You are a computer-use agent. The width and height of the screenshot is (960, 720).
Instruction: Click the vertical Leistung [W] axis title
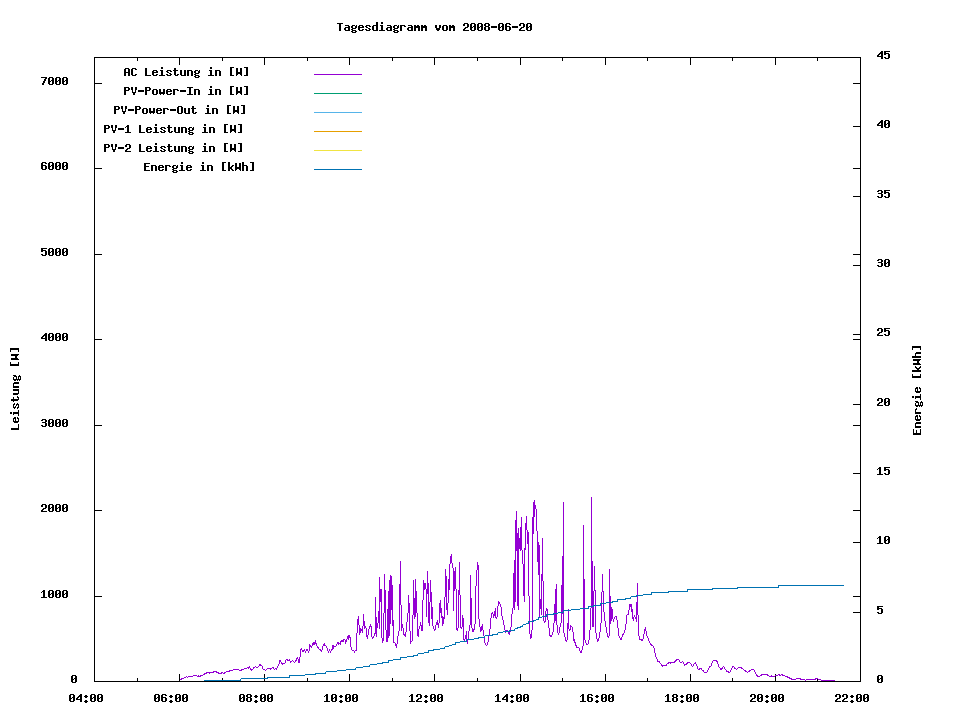15,389
